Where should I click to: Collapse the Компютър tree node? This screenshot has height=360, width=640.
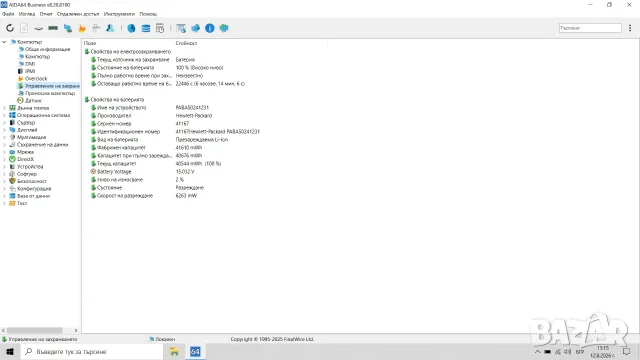click(4, 42)
